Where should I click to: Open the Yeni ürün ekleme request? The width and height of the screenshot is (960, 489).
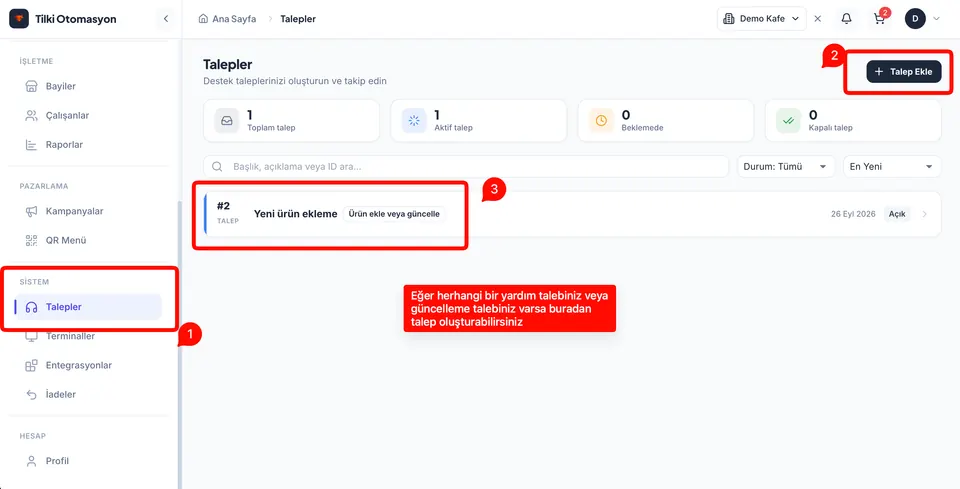pos(296,214)
